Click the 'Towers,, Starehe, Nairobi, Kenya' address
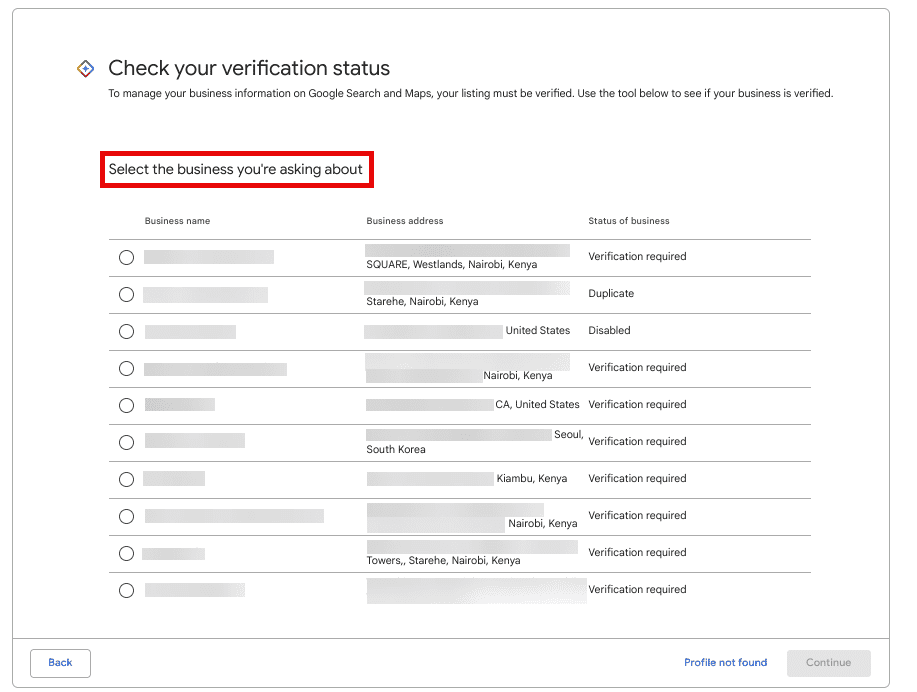 (x=443, y=560)
